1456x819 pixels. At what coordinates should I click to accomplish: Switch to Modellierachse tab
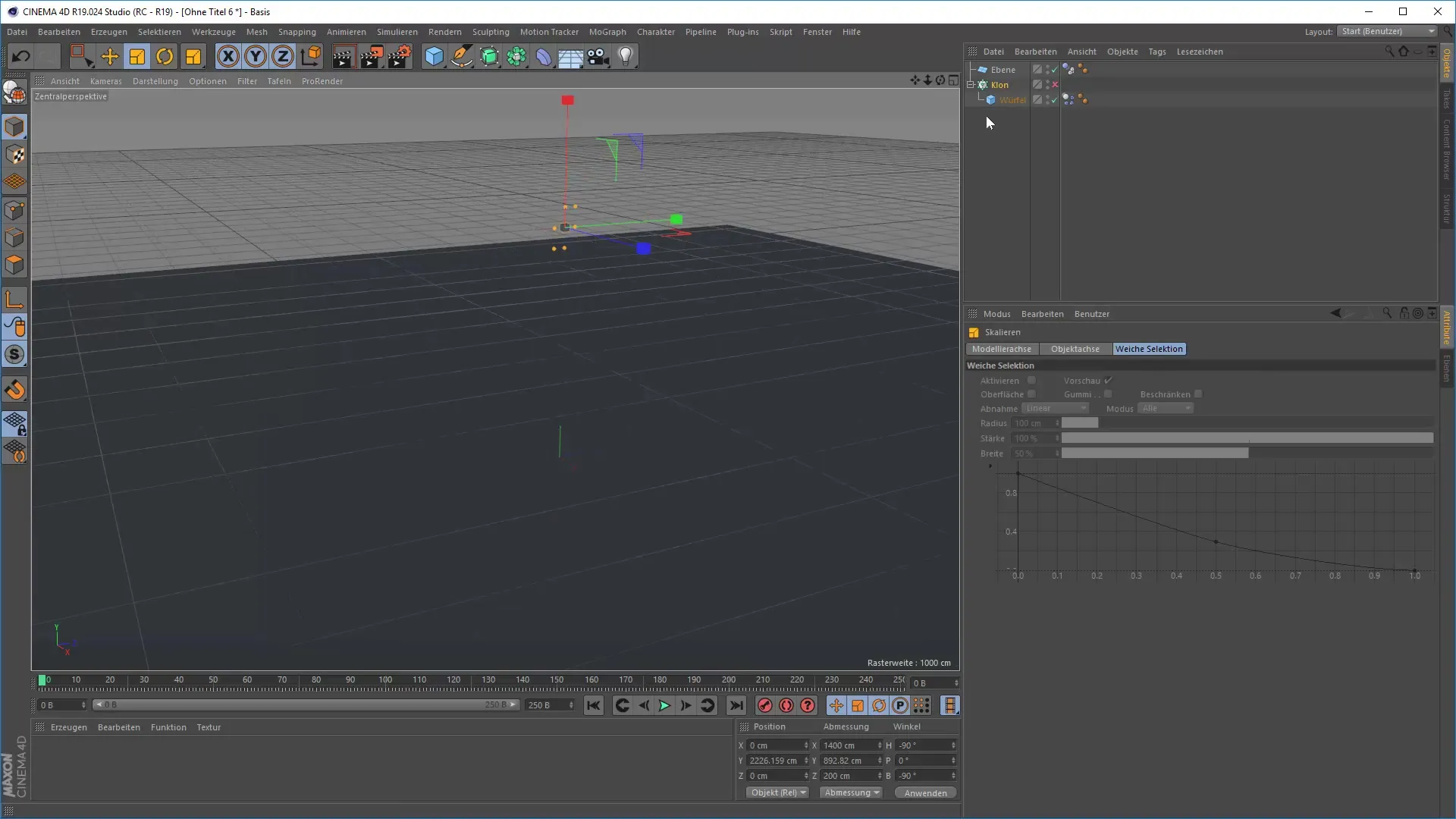(1002, 349)
